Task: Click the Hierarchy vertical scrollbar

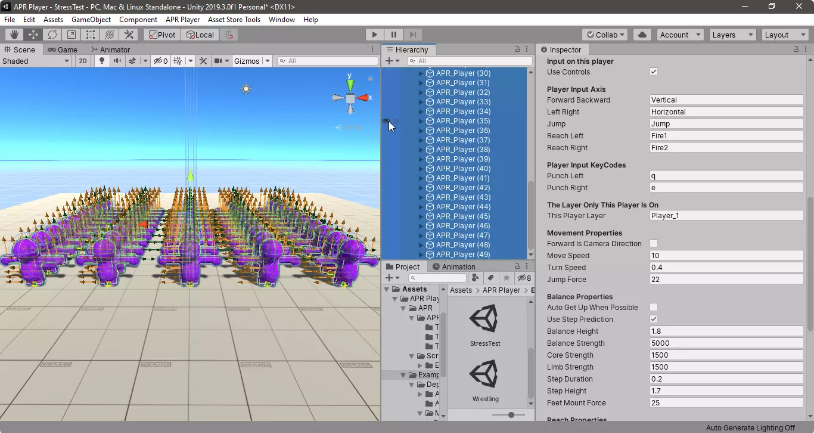Action: [531, 215]
